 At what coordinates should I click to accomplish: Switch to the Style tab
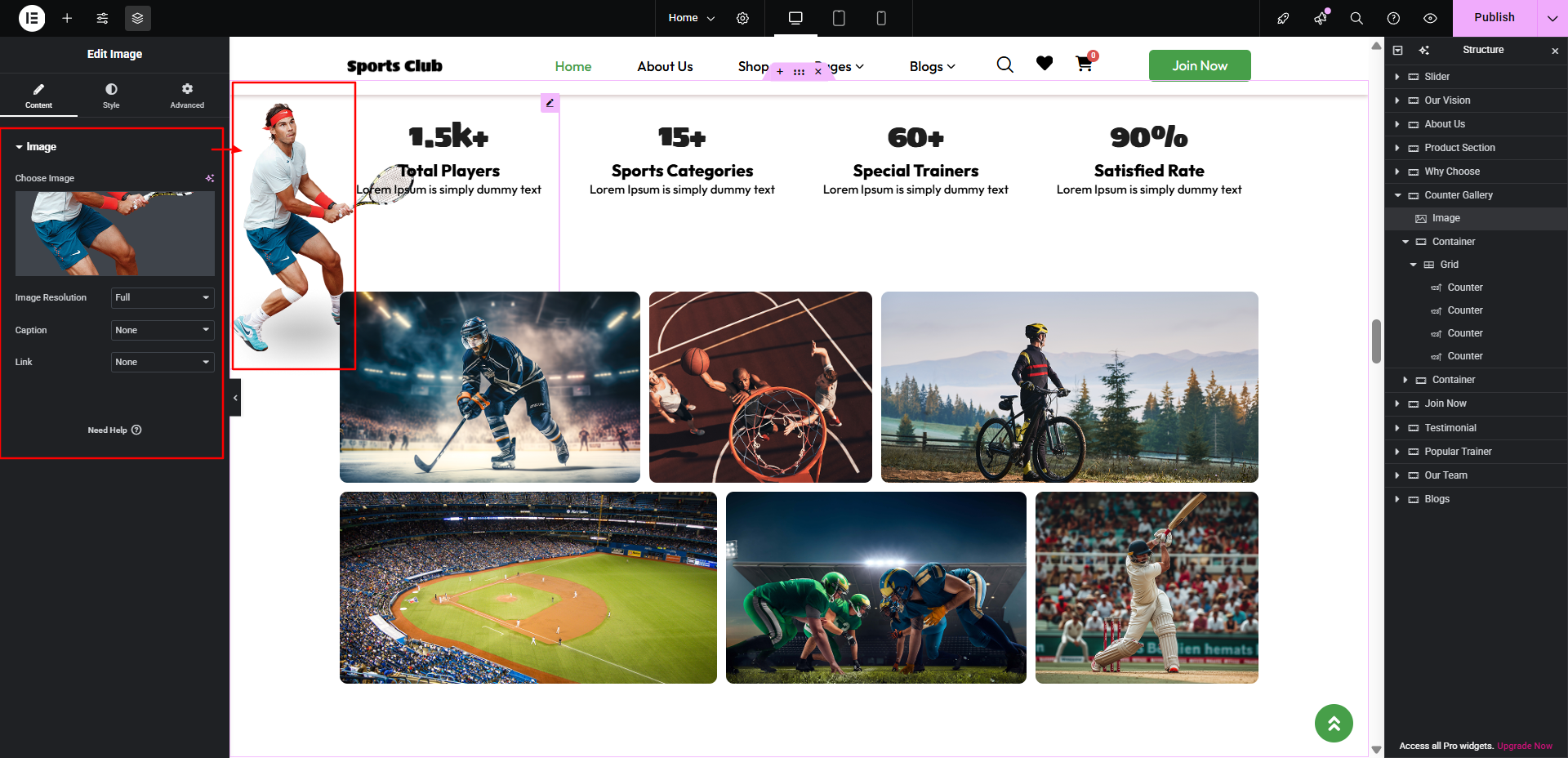pos(111,96)
